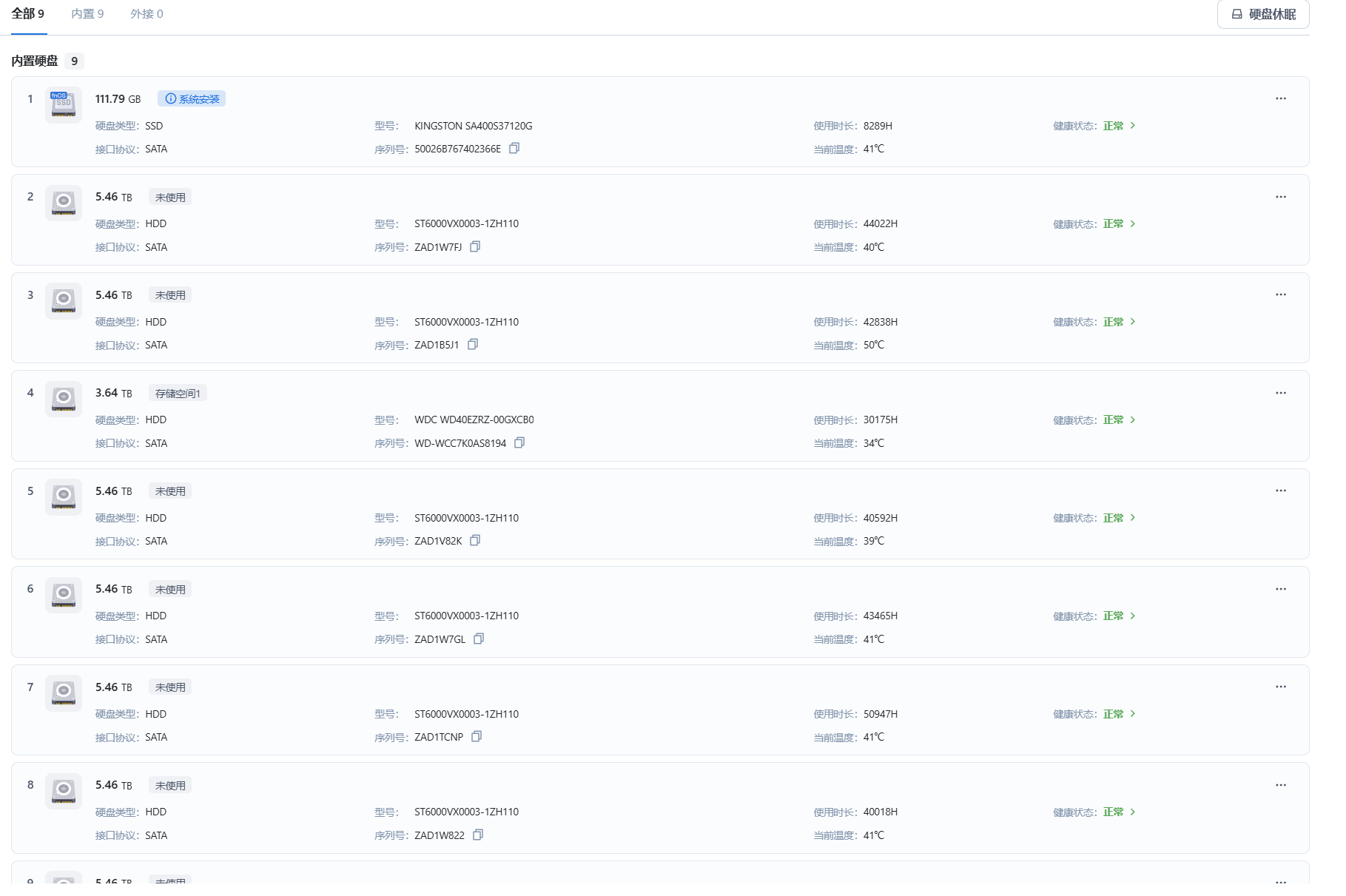Click the usage time 44022H
Viewport: 1346px width, 896px height.
tap(881, 223)
